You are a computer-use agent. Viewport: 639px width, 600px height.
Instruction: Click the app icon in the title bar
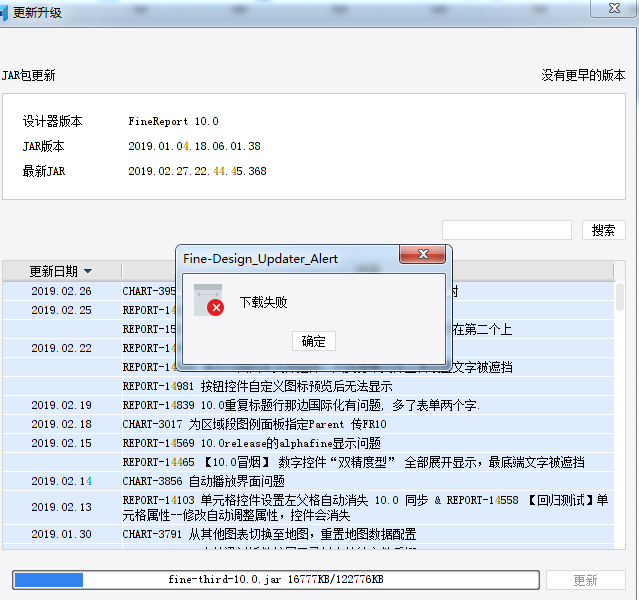point(3,13)
